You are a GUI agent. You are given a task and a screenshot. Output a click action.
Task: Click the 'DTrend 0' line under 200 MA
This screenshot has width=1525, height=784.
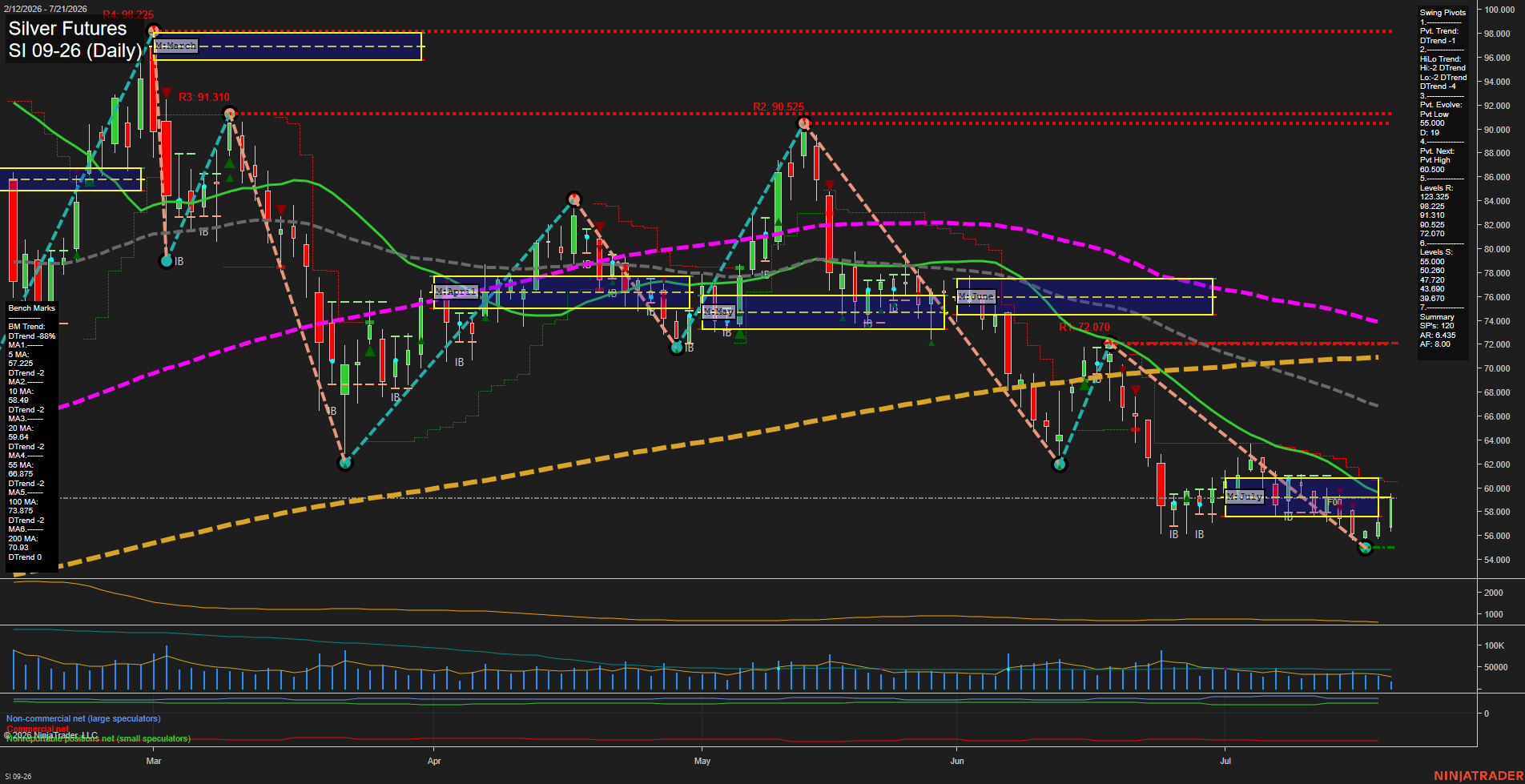pos(25,557)
